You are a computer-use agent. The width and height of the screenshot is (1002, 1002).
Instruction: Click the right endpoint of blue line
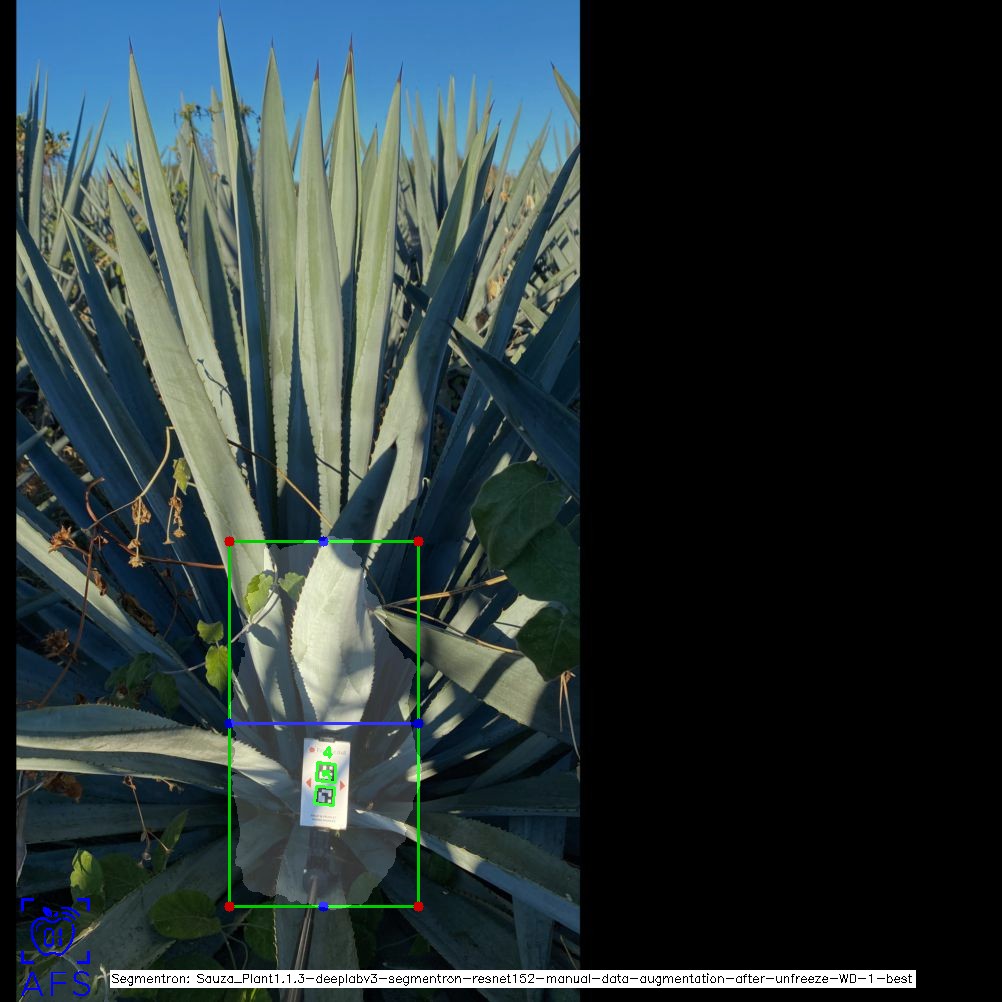pyautogui.click(x=418, y=723)
